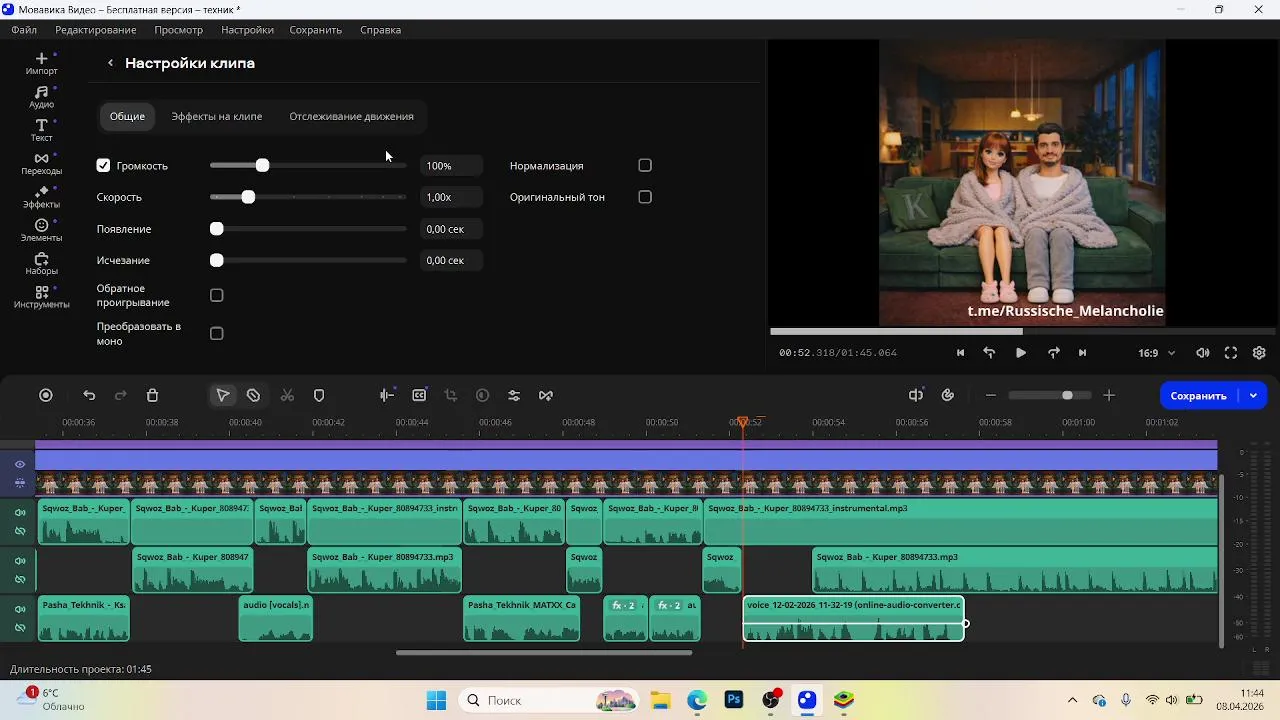1280x720 pixels.
Task: Select the blade cutting tool
Action: pyautogui.click(x=254, y=396)
